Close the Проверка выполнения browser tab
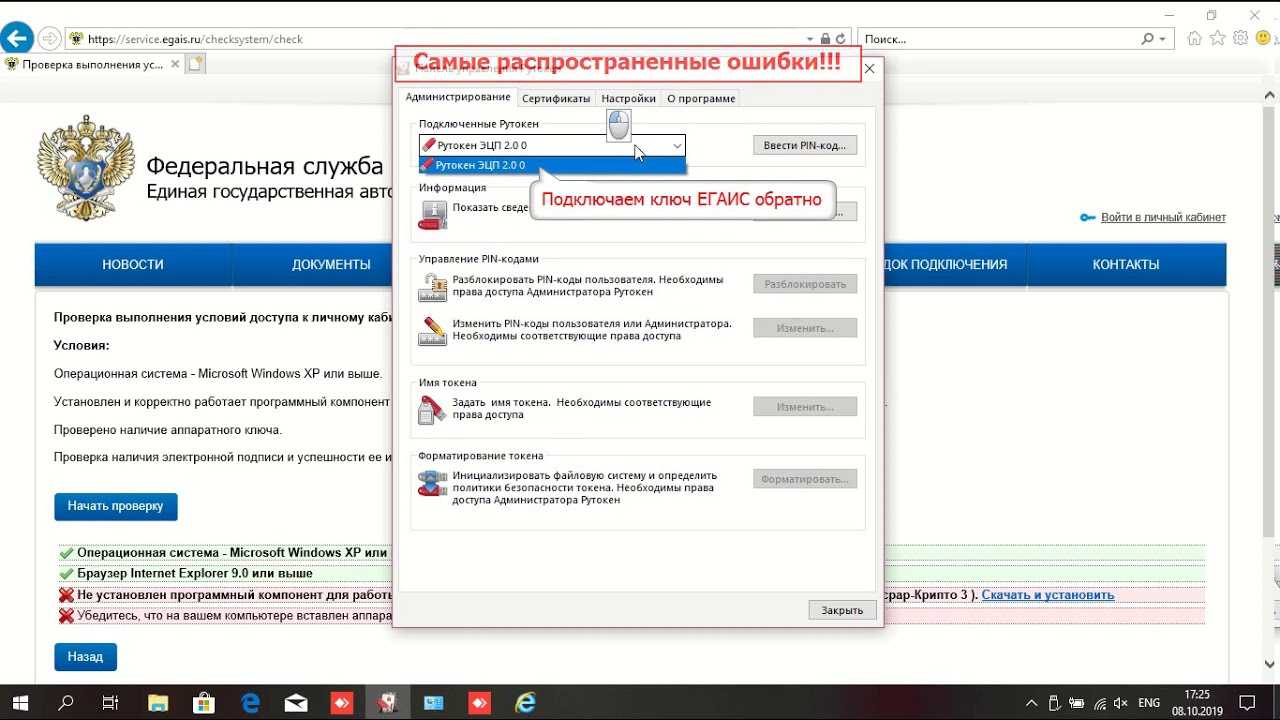 [173, 64]
